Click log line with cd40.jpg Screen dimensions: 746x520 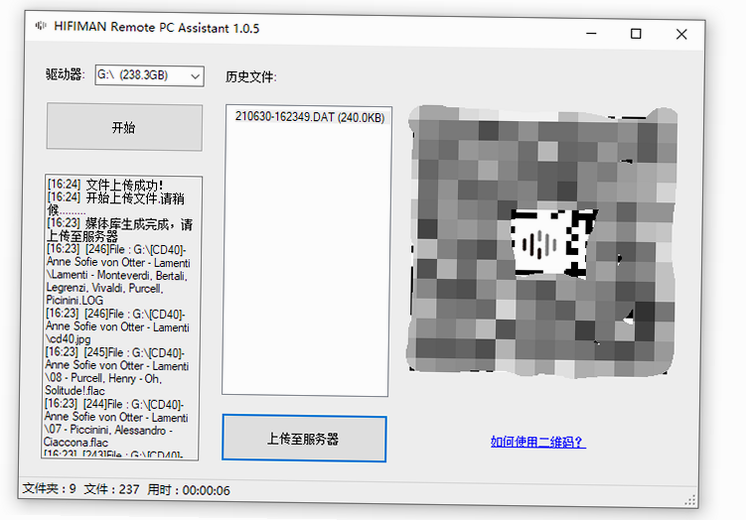[x=118, y=326]
